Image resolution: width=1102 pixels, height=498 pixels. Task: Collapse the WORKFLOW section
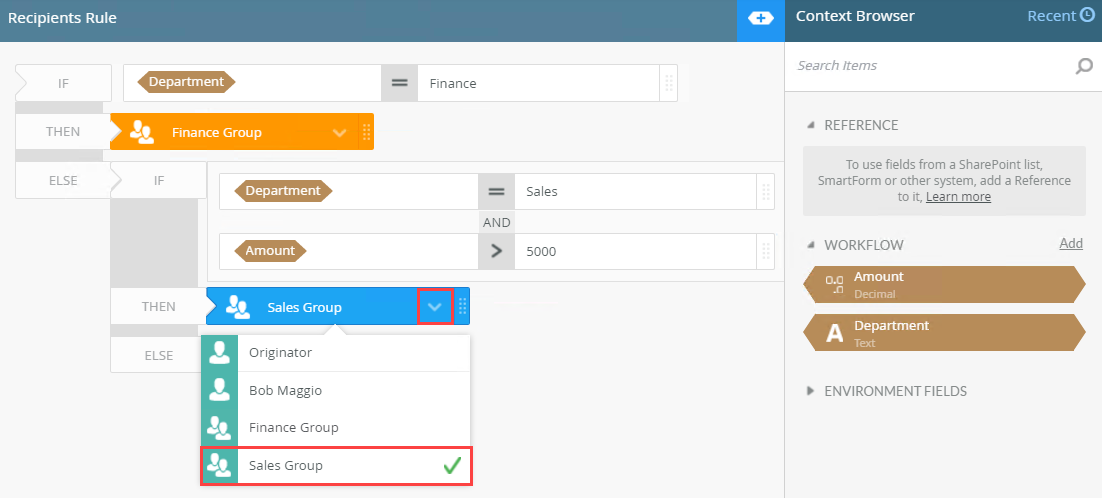(811, 245)
